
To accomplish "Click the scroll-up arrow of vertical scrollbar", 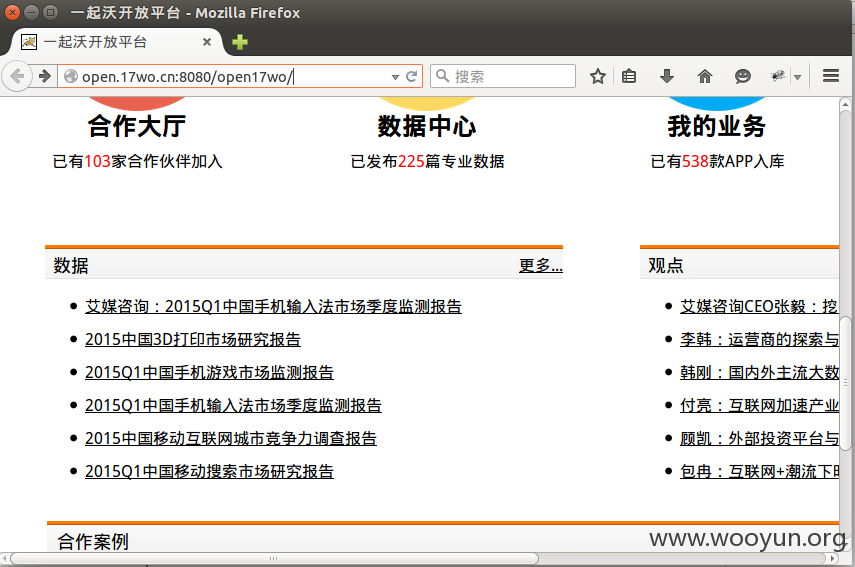I will point(846,104).
